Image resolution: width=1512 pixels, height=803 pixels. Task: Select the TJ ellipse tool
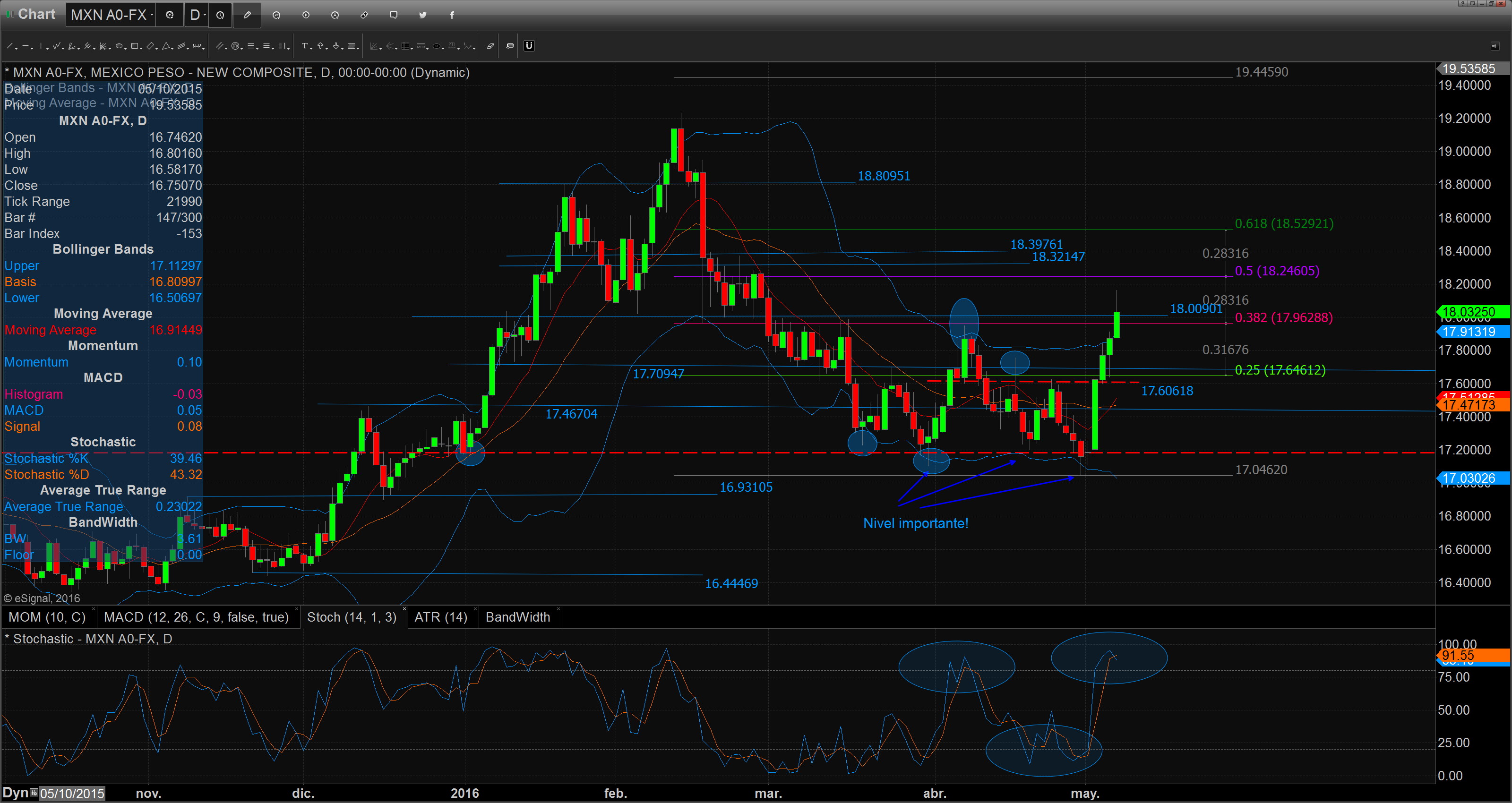(437, 46)
